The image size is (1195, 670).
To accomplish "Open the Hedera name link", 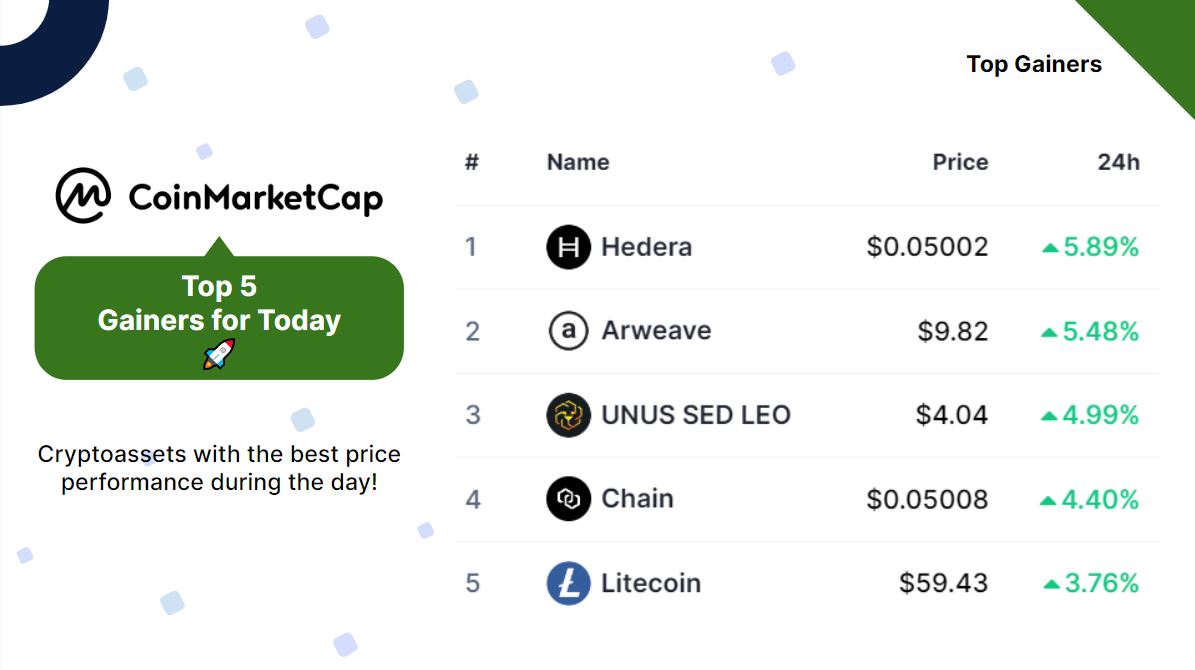I will pyautogui.click(x=646, y=247).
